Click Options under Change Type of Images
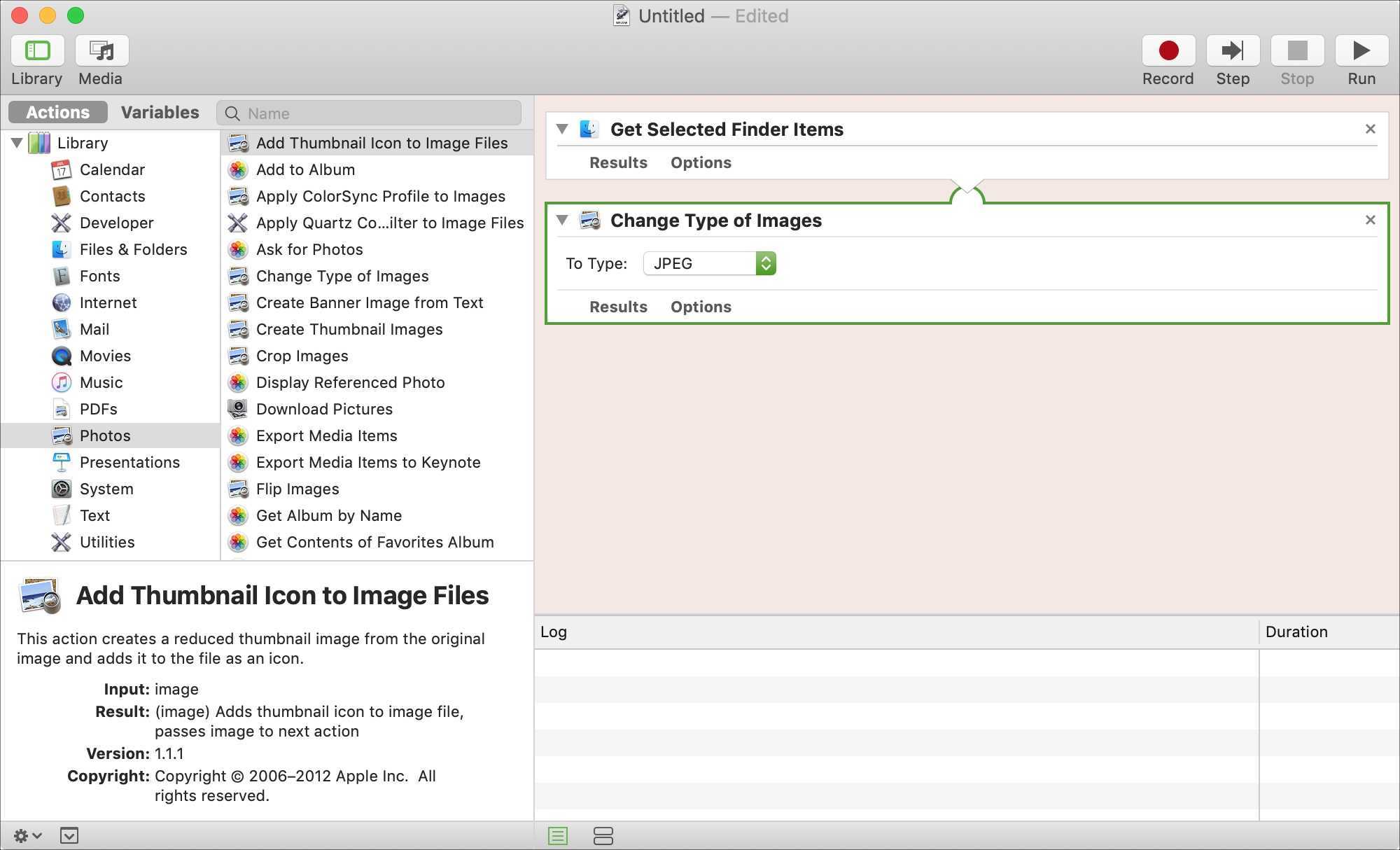1400x850 pixels. point(701,307)
